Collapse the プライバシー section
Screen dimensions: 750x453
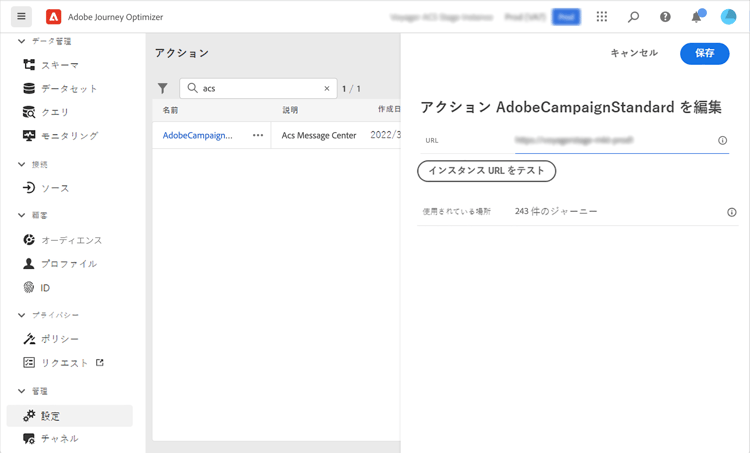[x=22, y=315]
